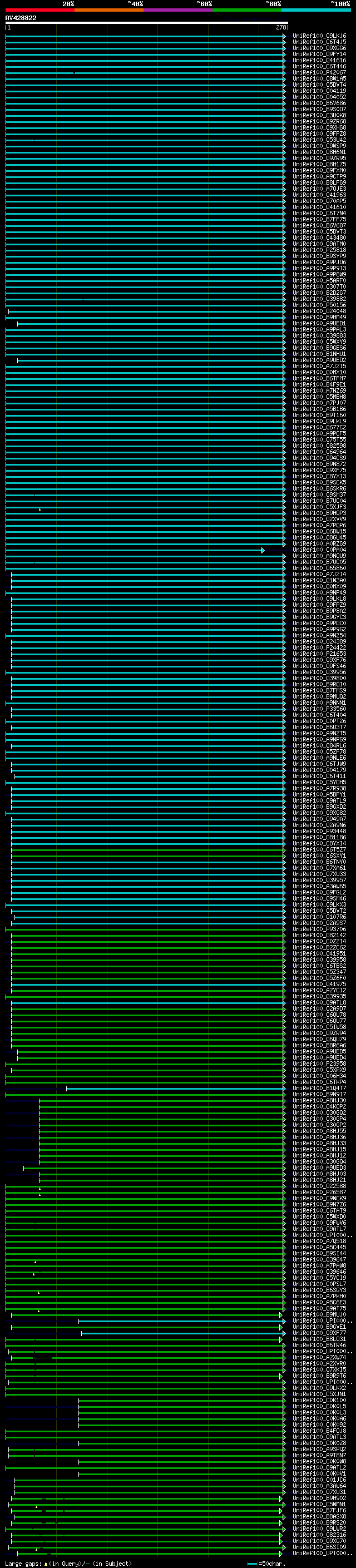Click hit label UniRef100_Q43480

point(319,238)
